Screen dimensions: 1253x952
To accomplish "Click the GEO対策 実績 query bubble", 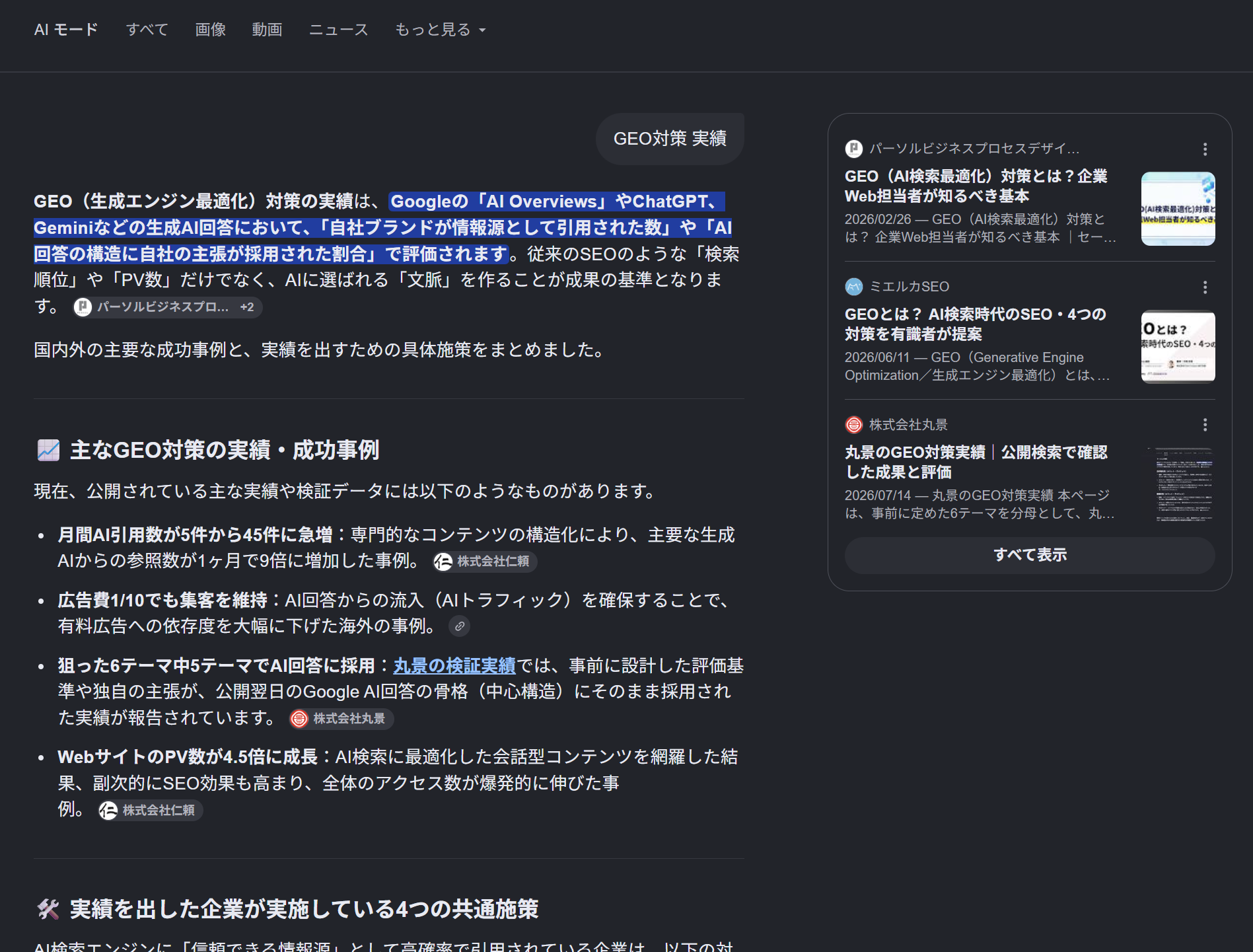I will (x=670, y=139).
